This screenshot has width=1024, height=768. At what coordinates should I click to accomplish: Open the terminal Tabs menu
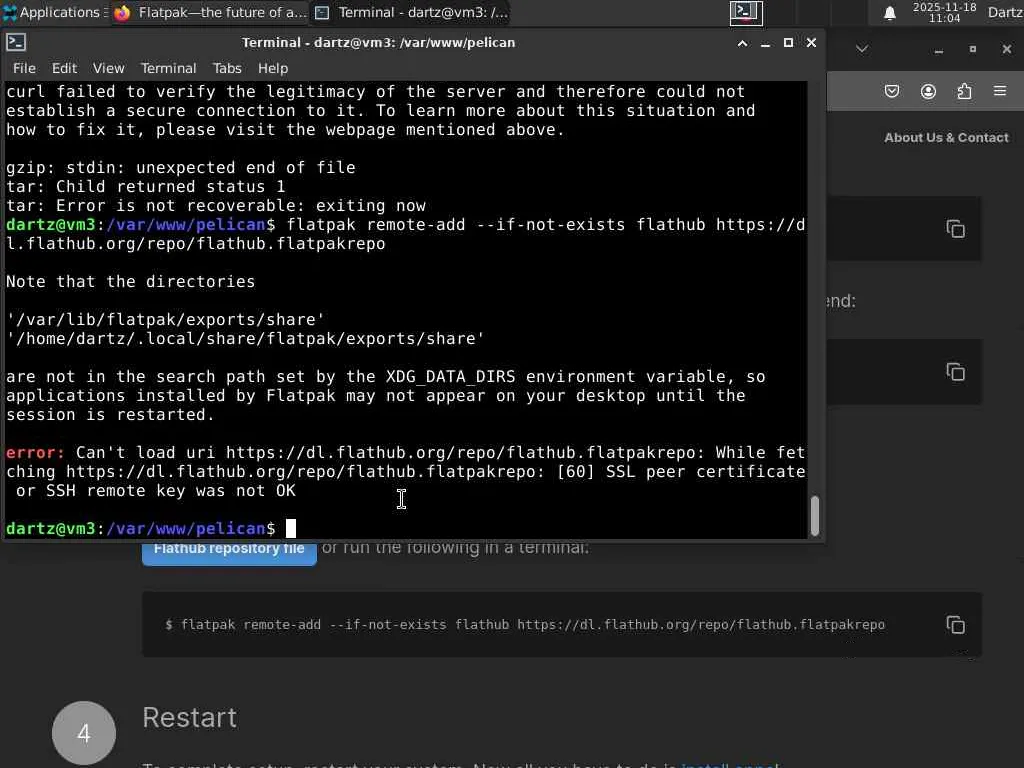pyautogui.click(x=227, y=68)
